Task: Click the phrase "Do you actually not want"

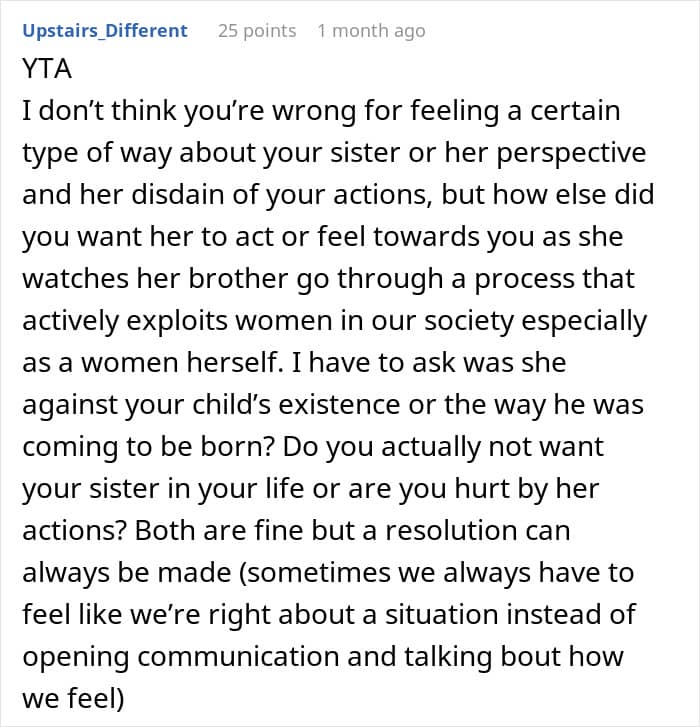Action: 443,447
